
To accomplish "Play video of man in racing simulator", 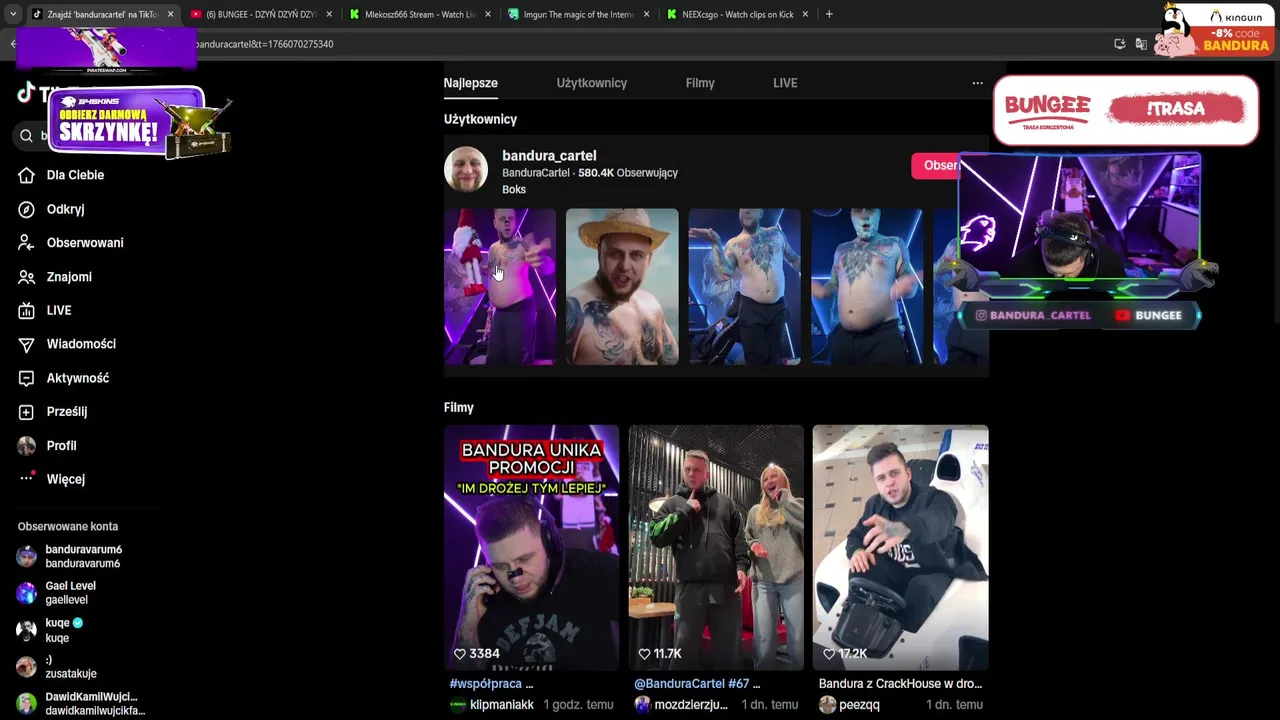I will click(x=900, y=548).
